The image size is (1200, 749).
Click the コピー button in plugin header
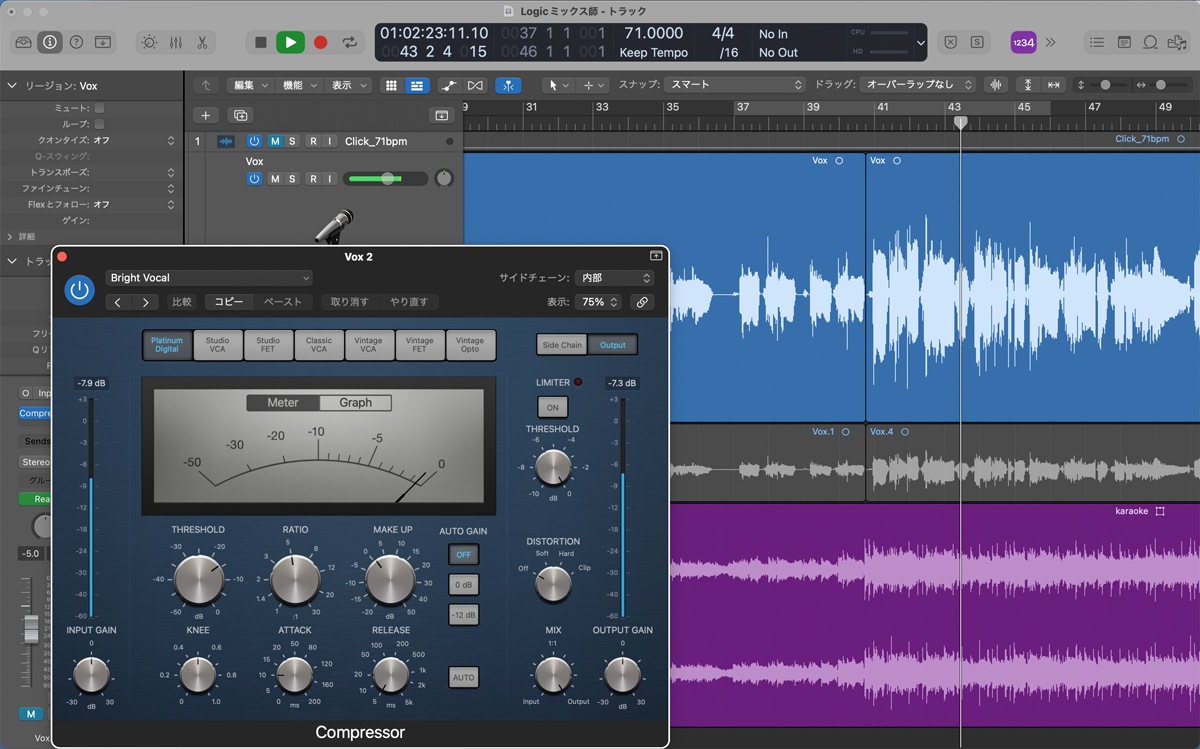pos(229,302)
